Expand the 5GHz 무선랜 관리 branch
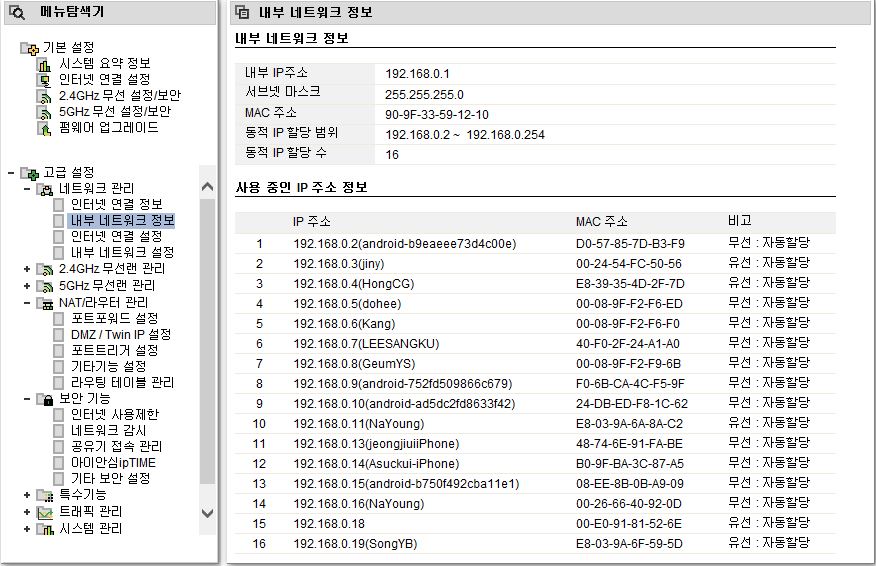 coord(27,286)
